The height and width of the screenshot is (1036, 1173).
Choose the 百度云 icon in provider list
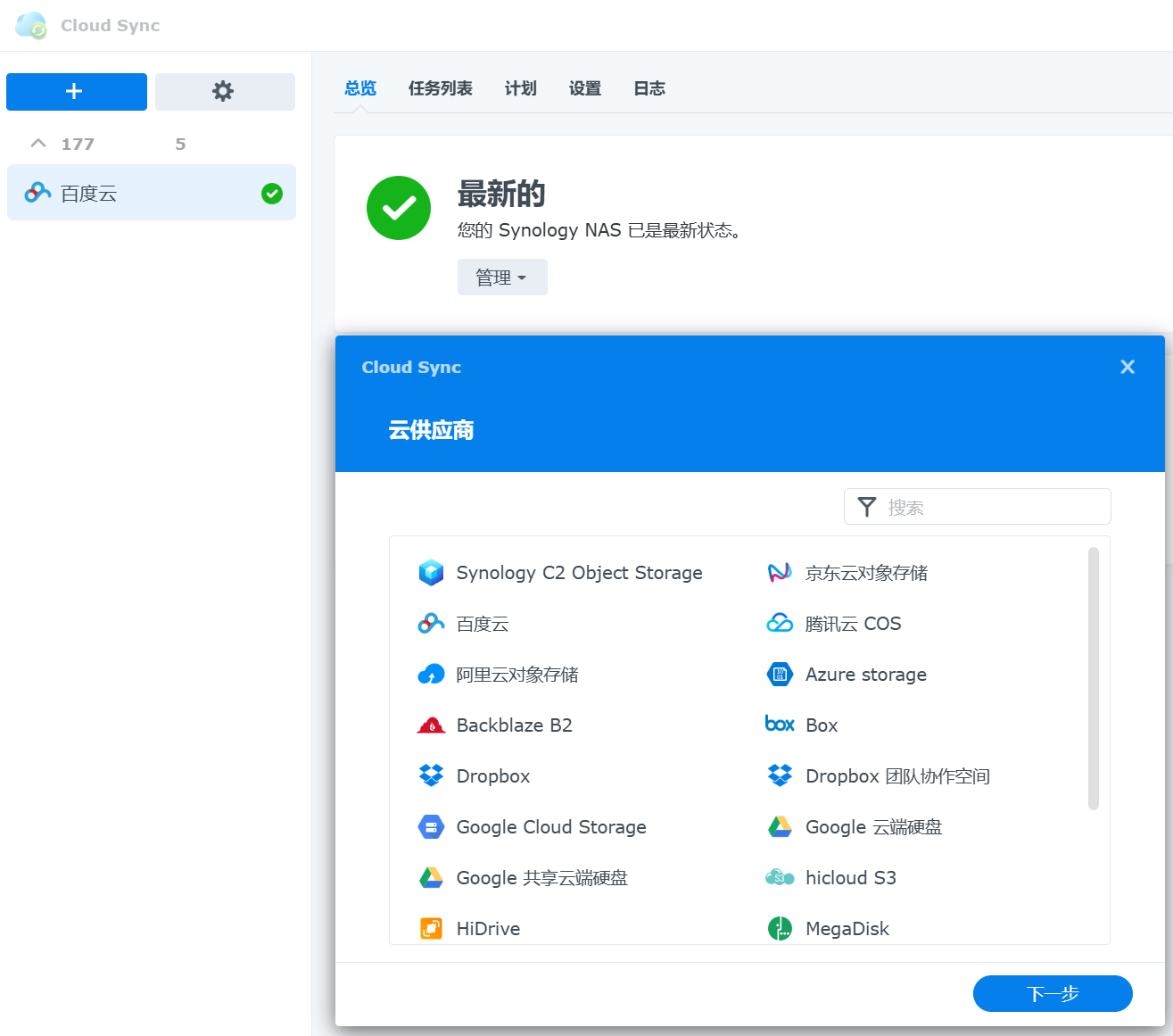click(431, 624)
